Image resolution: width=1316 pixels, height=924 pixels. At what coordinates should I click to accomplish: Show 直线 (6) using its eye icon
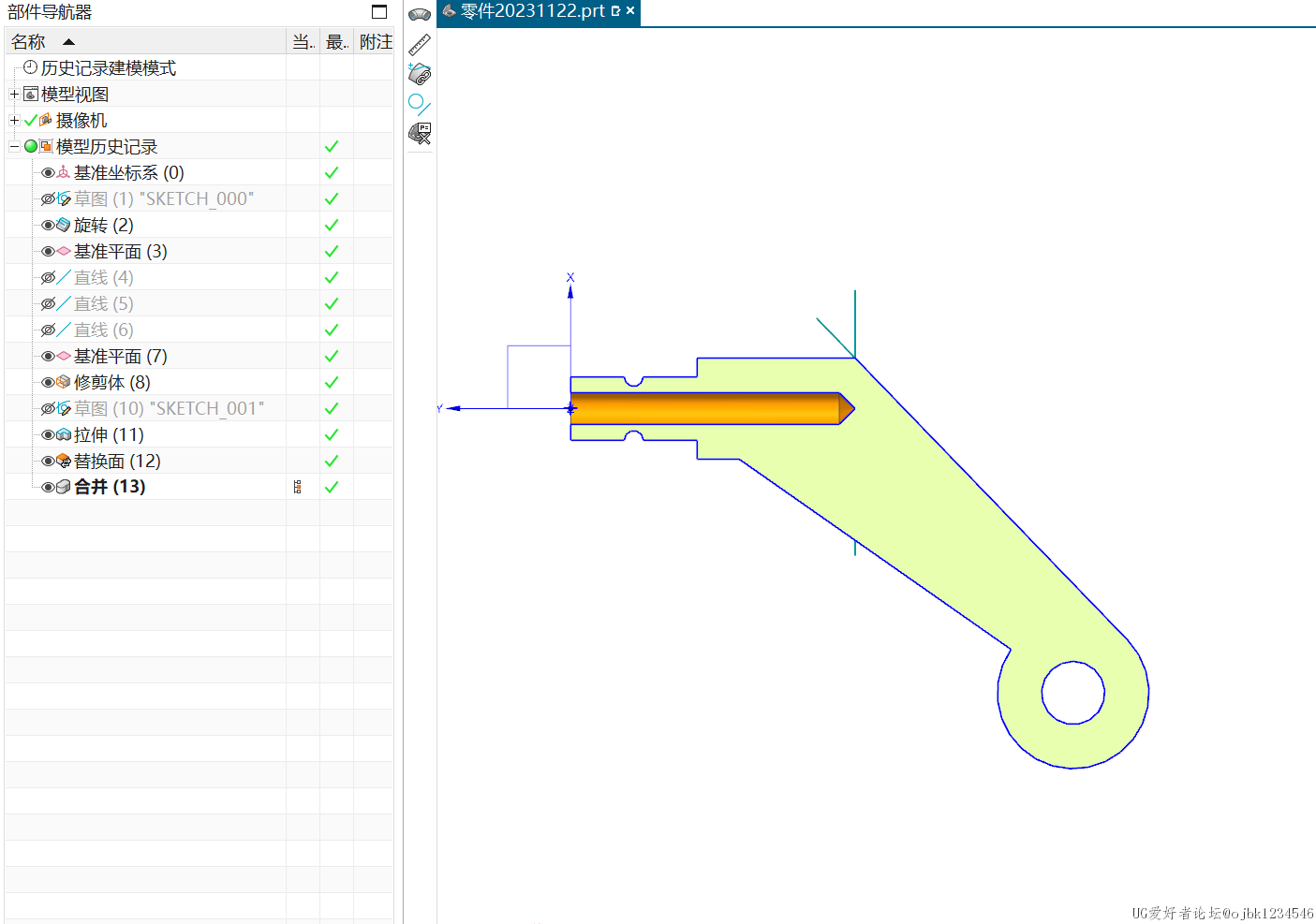[x=48, y=330]
